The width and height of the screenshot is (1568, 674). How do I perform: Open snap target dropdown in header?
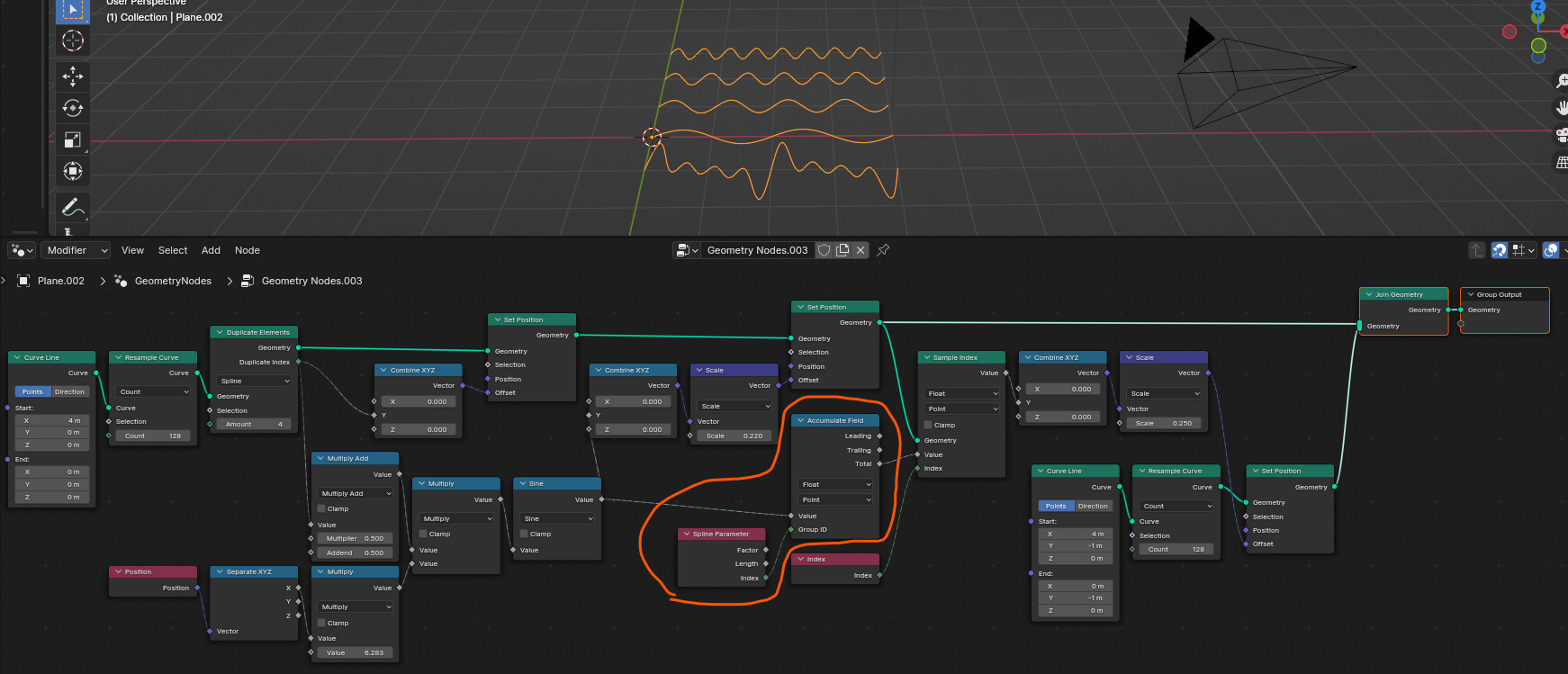tap(1523, 250)
